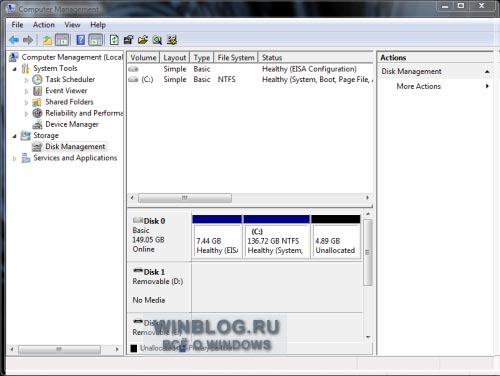Expand the Event Viewer node
The height and width of the screenshot is (376, 500).
click(26, 91)
